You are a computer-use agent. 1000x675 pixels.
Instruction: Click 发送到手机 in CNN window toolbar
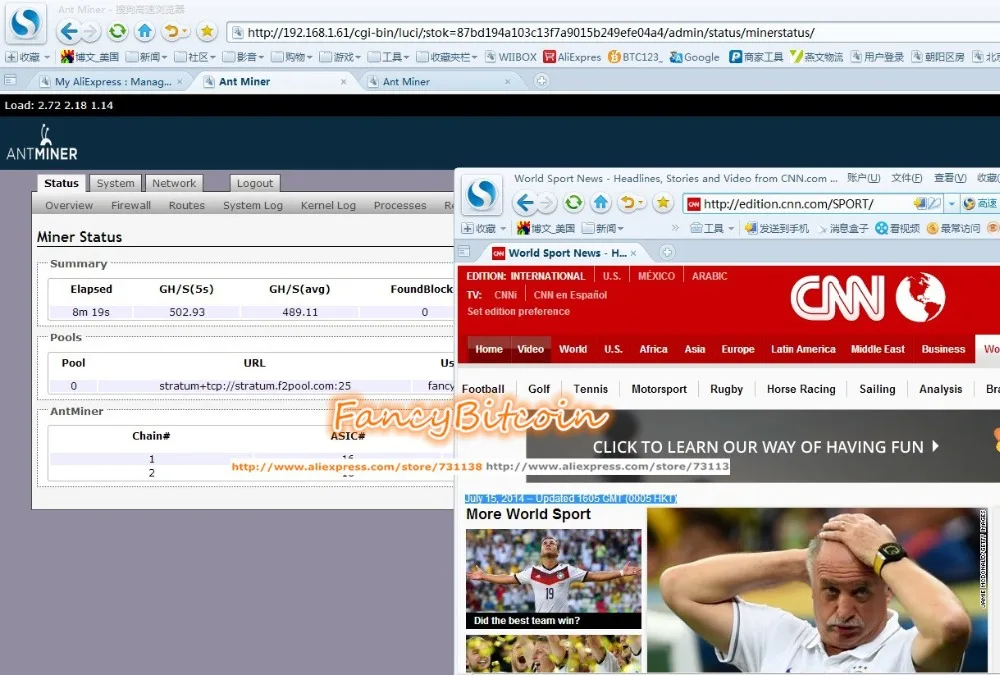tap(777, 228)
